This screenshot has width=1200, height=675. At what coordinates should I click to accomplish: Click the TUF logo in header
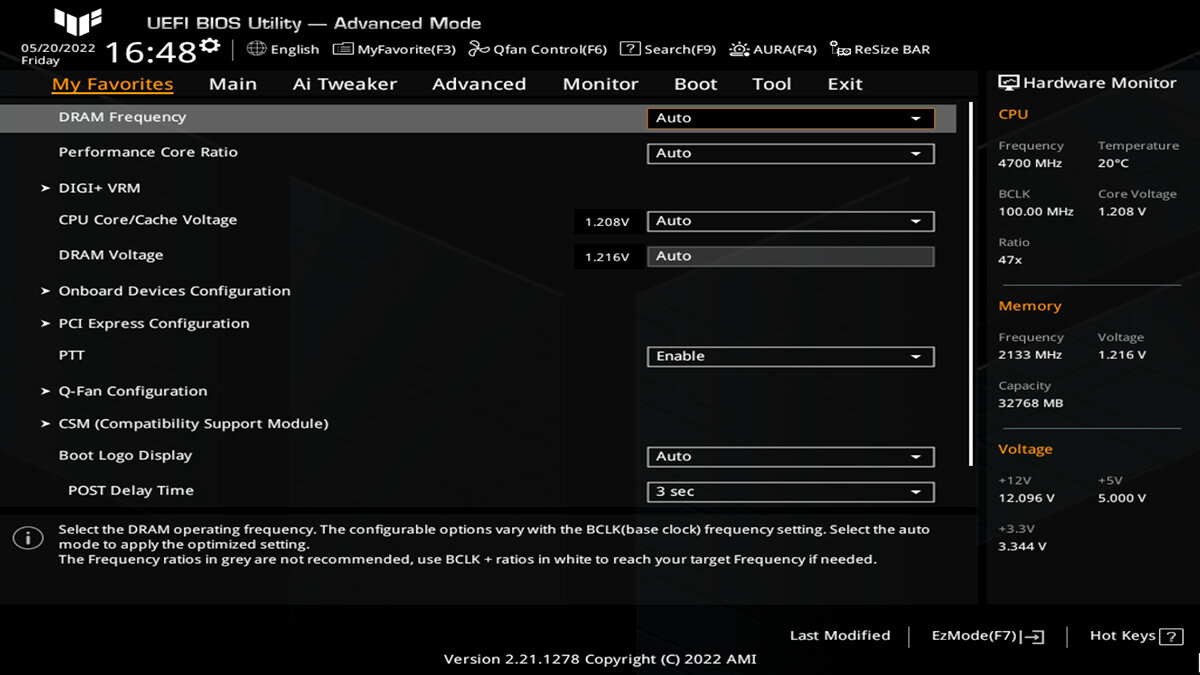(x=78, y=22)
